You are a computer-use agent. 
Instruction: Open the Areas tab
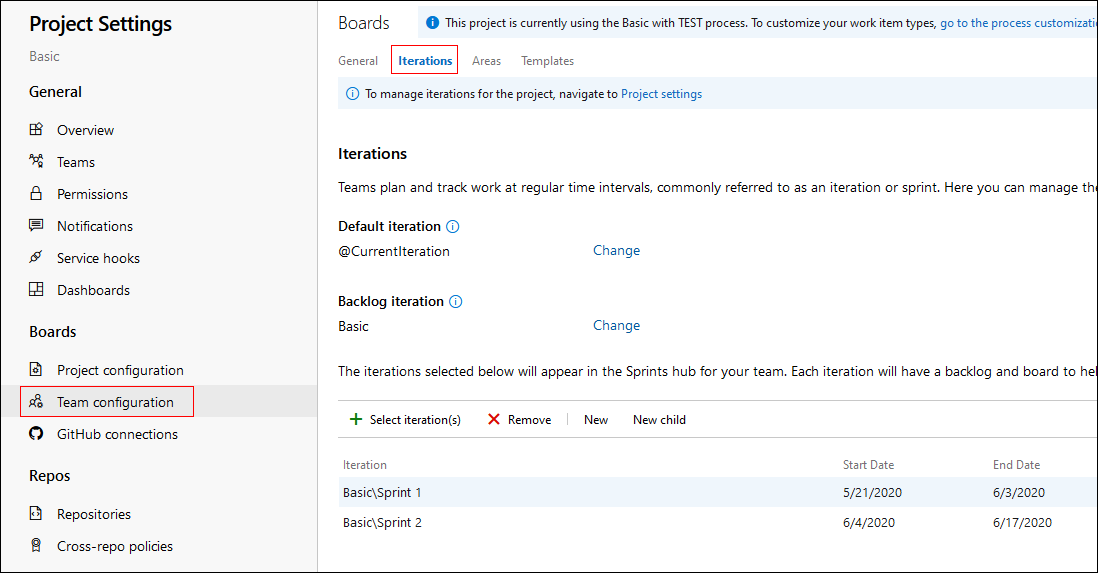pyautogui.click(x=486, y=61)
